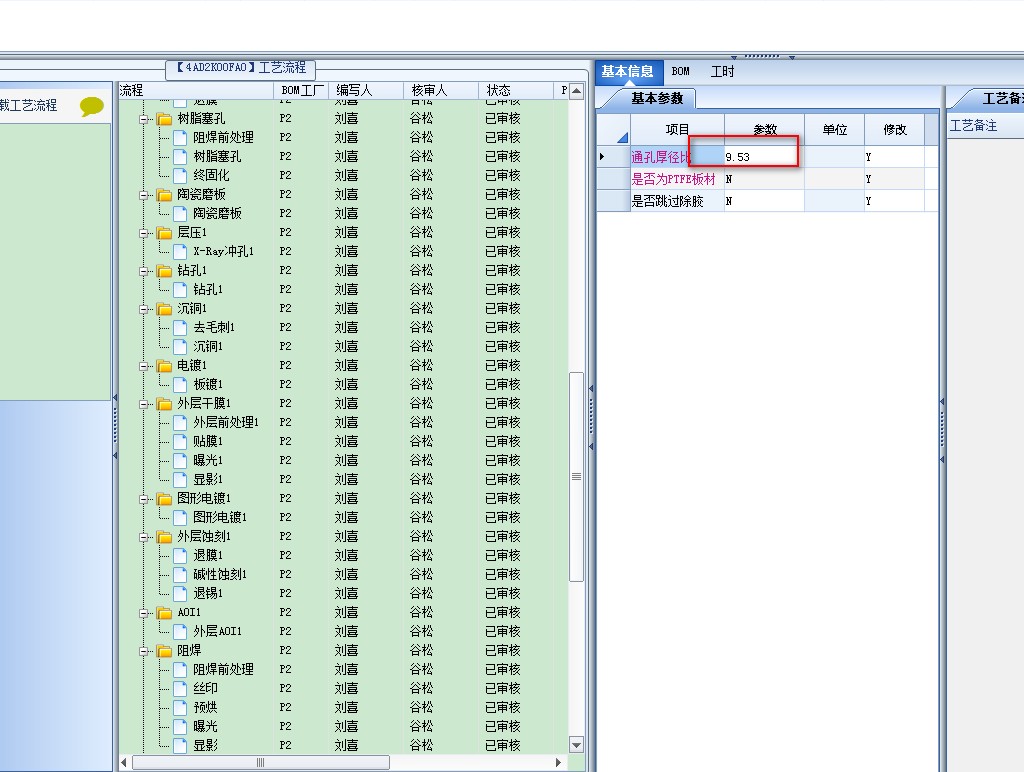The height and width of the screenshot is (772, 1024).
Task: Sort by the BOM工厂 column header
Action: [302, 90]
